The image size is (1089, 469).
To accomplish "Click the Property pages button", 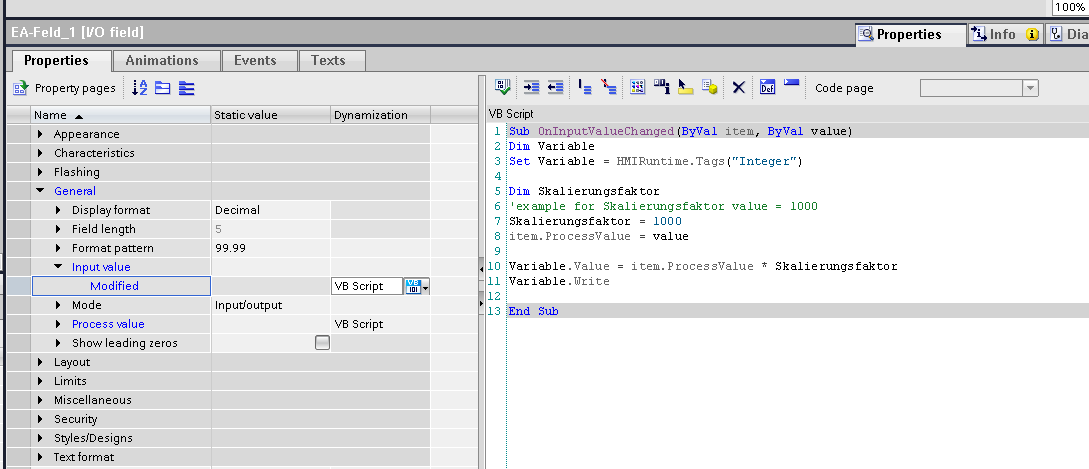I will click(65, 88).
